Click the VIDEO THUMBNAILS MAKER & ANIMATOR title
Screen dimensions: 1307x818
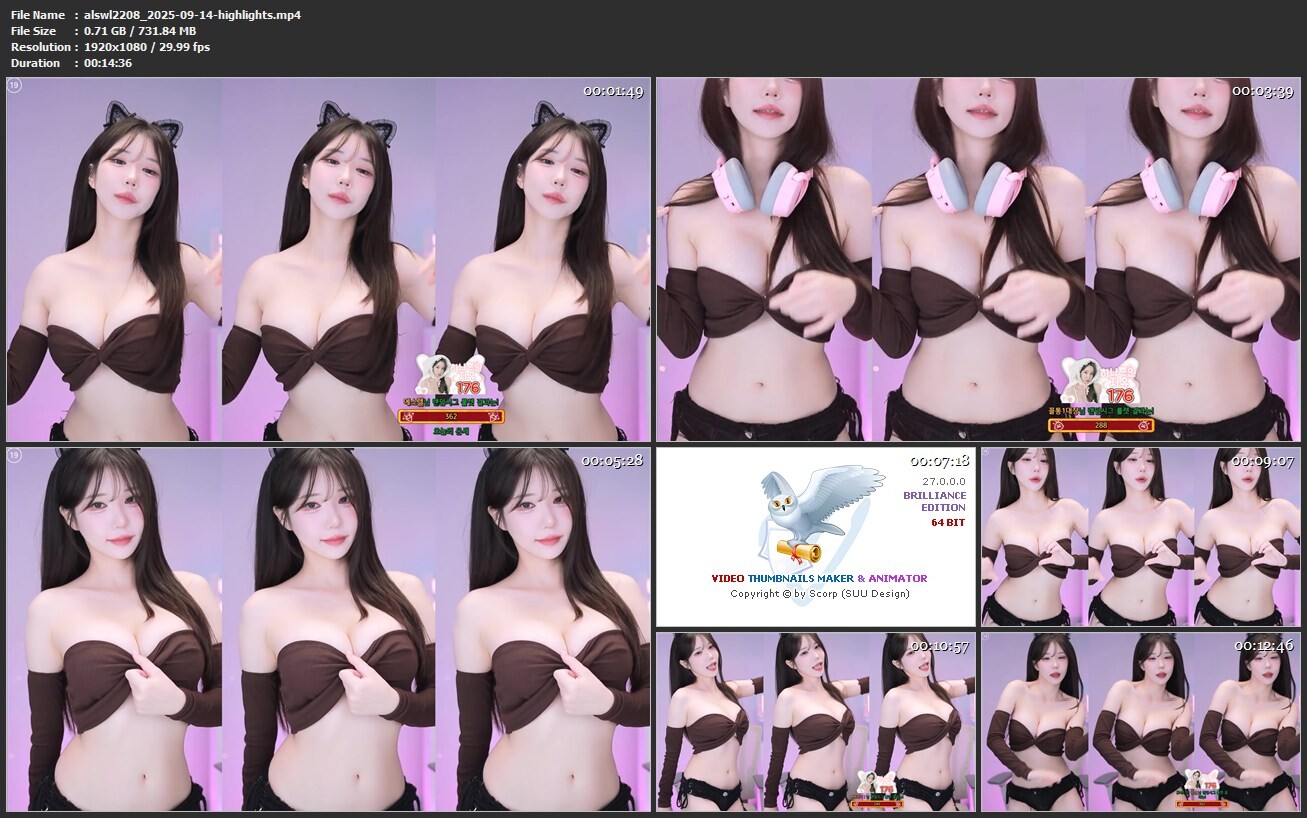click(819, 578)
